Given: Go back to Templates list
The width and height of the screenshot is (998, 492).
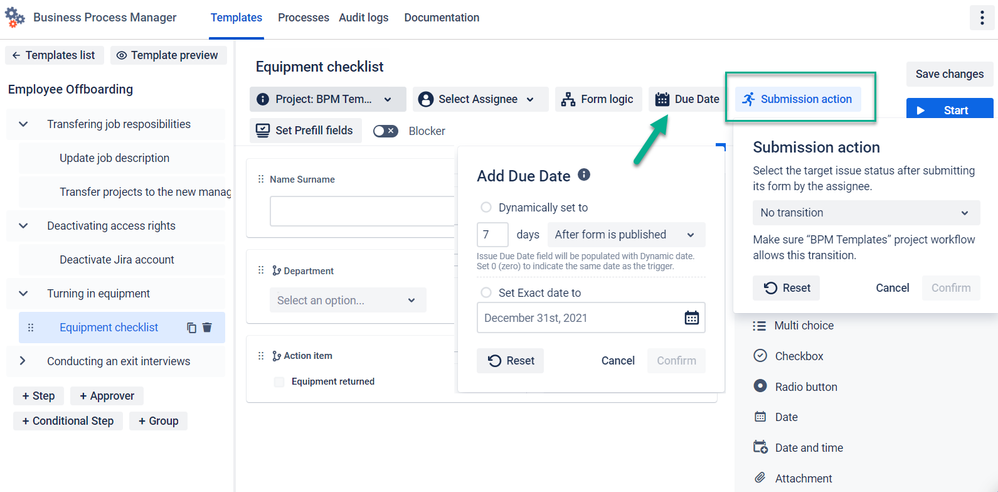Looking at the screenshot, I should pyautogui.click(x=54, y=55).
